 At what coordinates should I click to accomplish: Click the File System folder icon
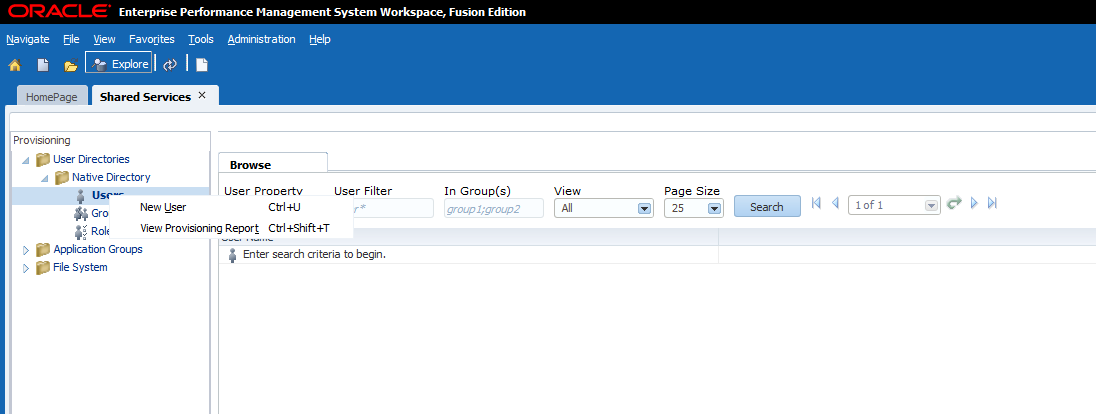[43, 267]
